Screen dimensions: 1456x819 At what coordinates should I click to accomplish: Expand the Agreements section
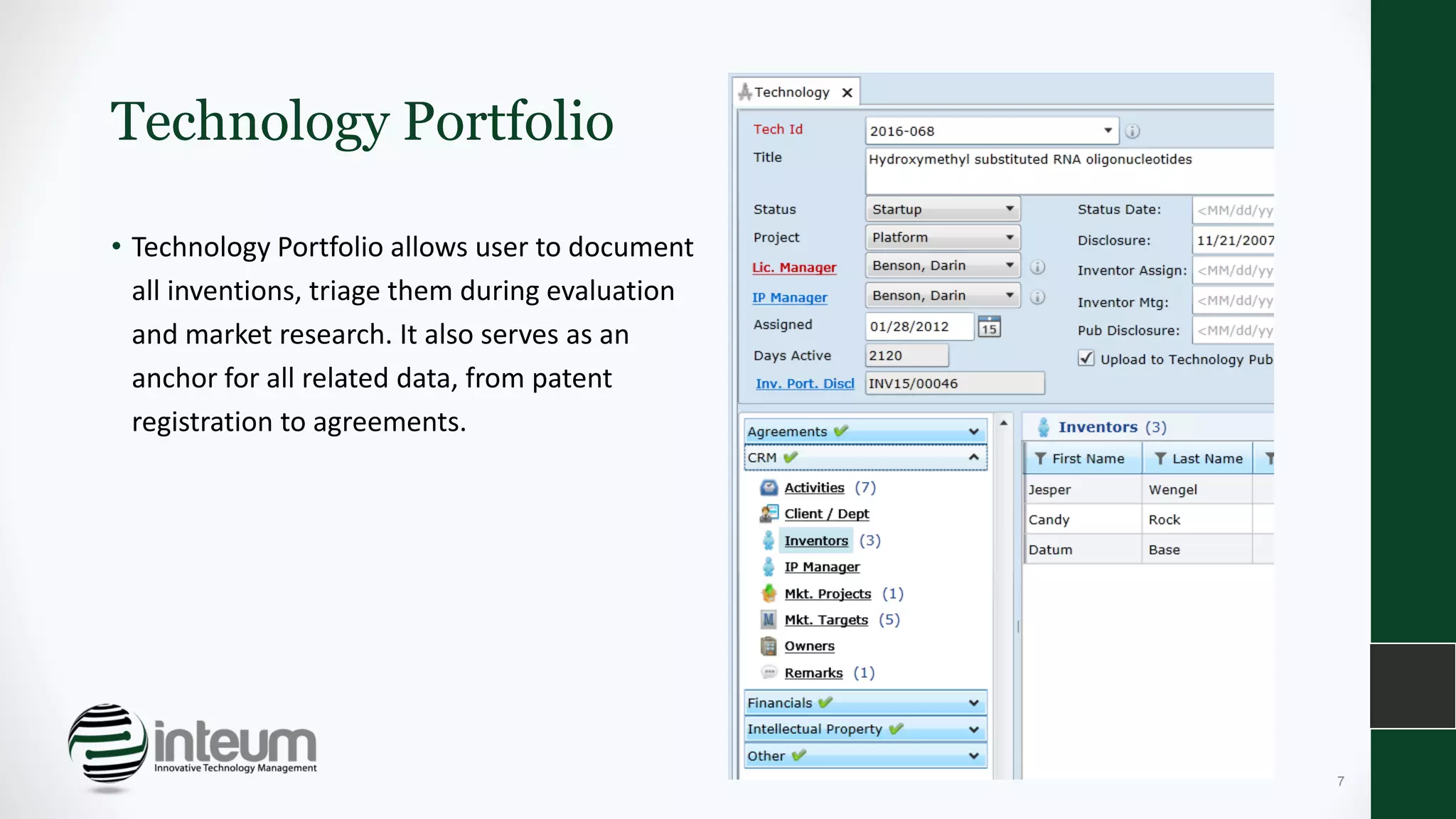tap(973, 432)
